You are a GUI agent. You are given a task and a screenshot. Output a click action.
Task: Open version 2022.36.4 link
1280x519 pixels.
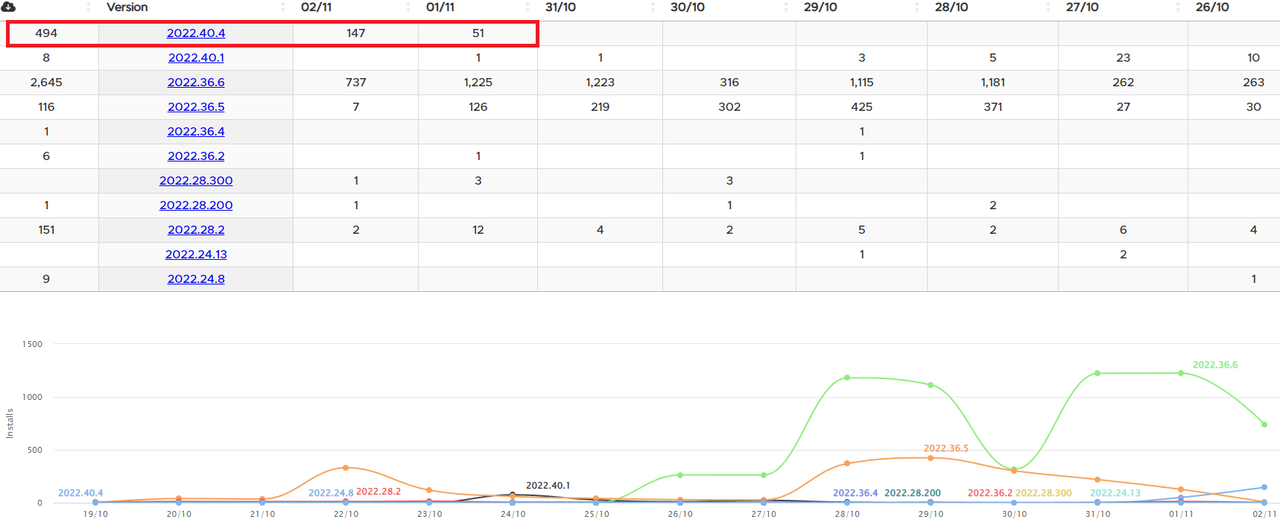tap(196, 131)
